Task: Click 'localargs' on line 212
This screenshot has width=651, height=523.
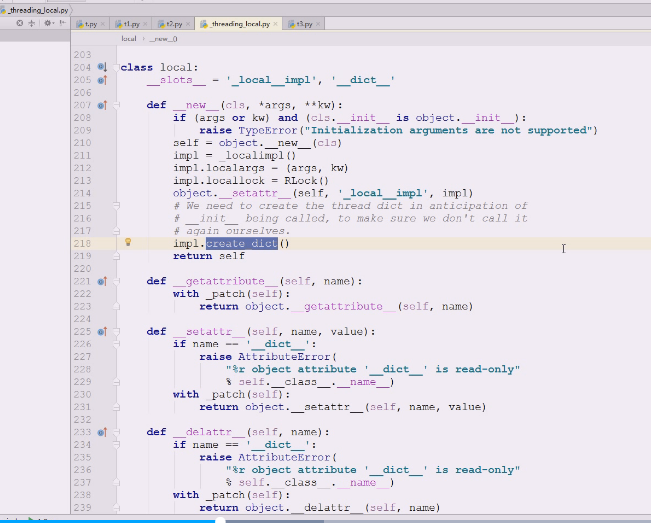Action: (x=235, y=168)
